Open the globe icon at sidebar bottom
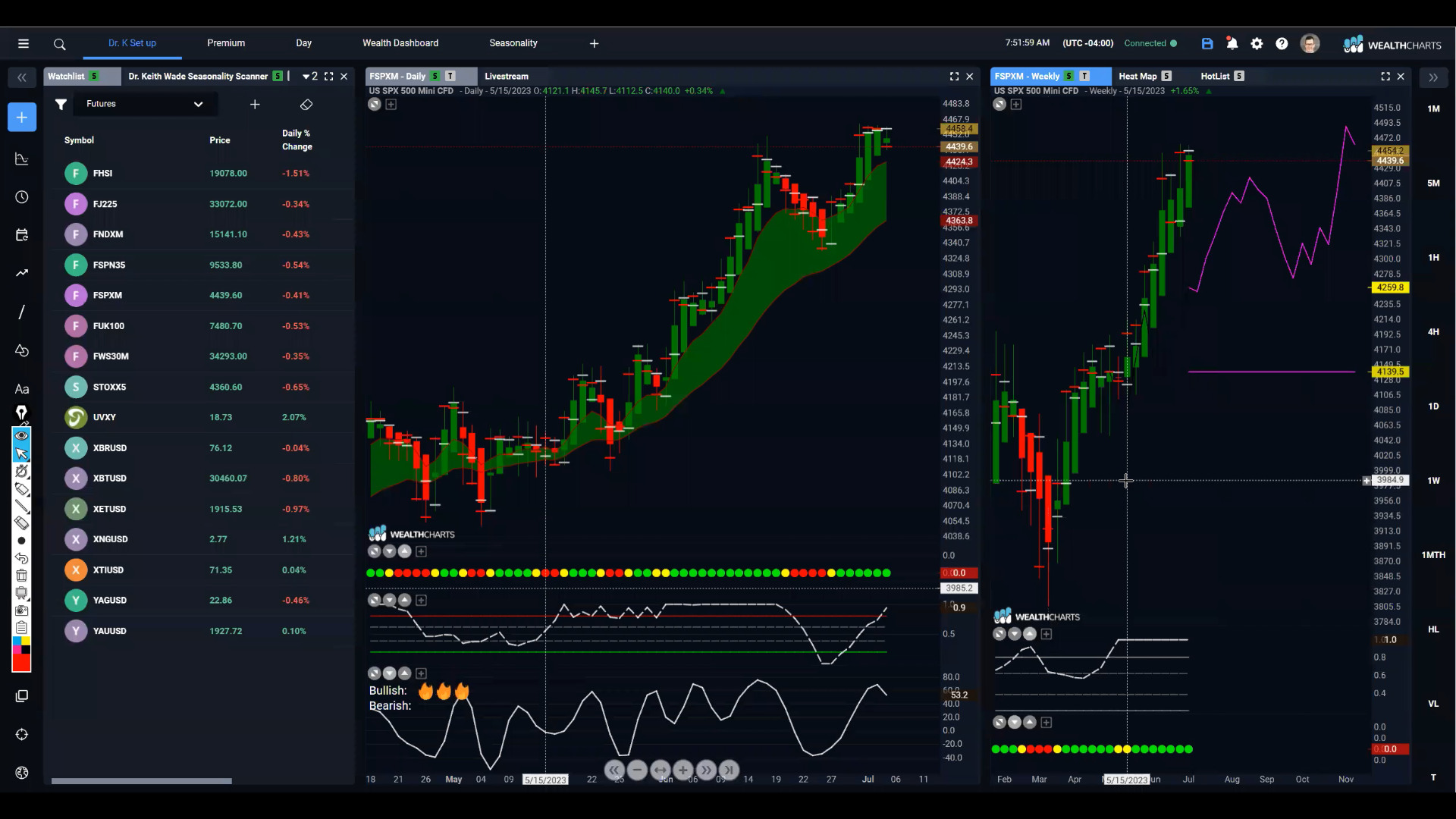This screenshot has width=1456, height=819. (x=22, y=773)
